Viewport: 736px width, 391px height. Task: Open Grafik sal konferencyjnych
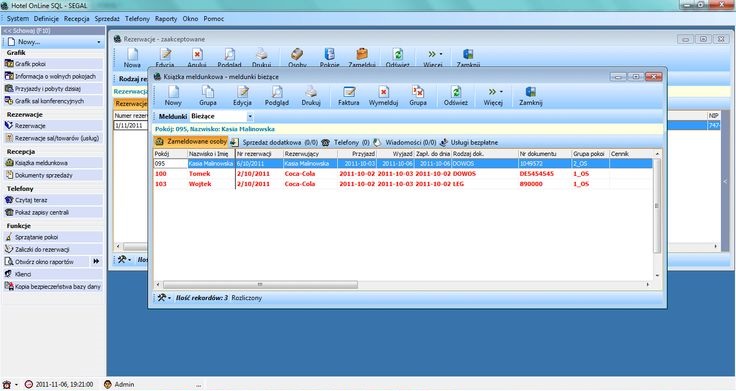pos(53,101)
